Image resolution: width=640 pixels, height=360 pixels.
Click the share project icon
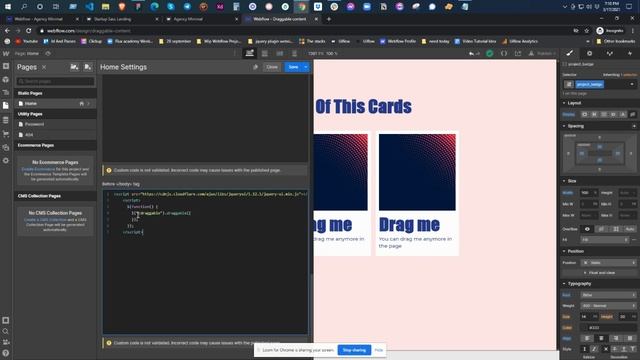pos(518,53)
